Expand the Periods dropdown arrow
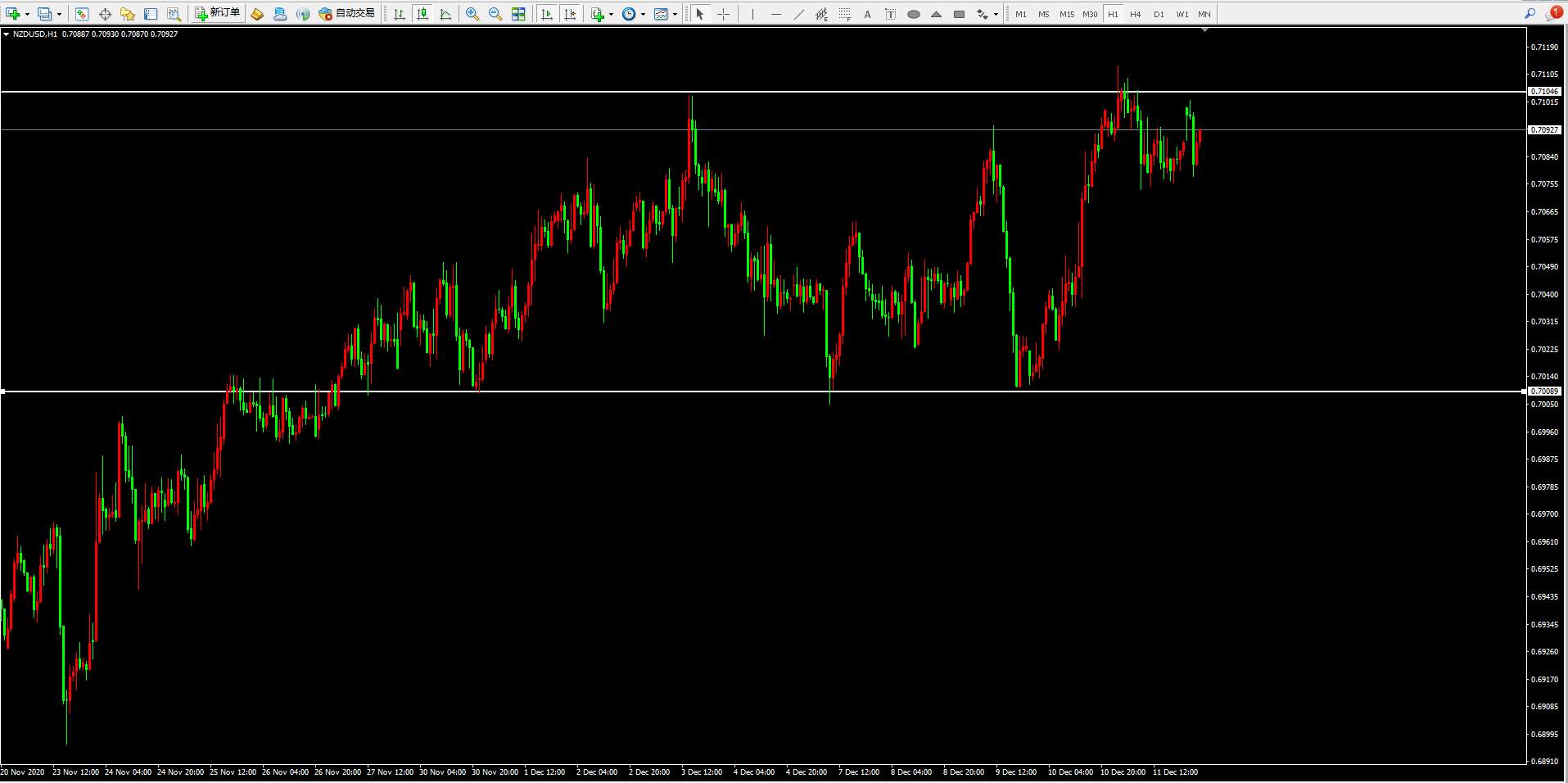The width and height of the screenshot is (1568, 783). (643, 14)
